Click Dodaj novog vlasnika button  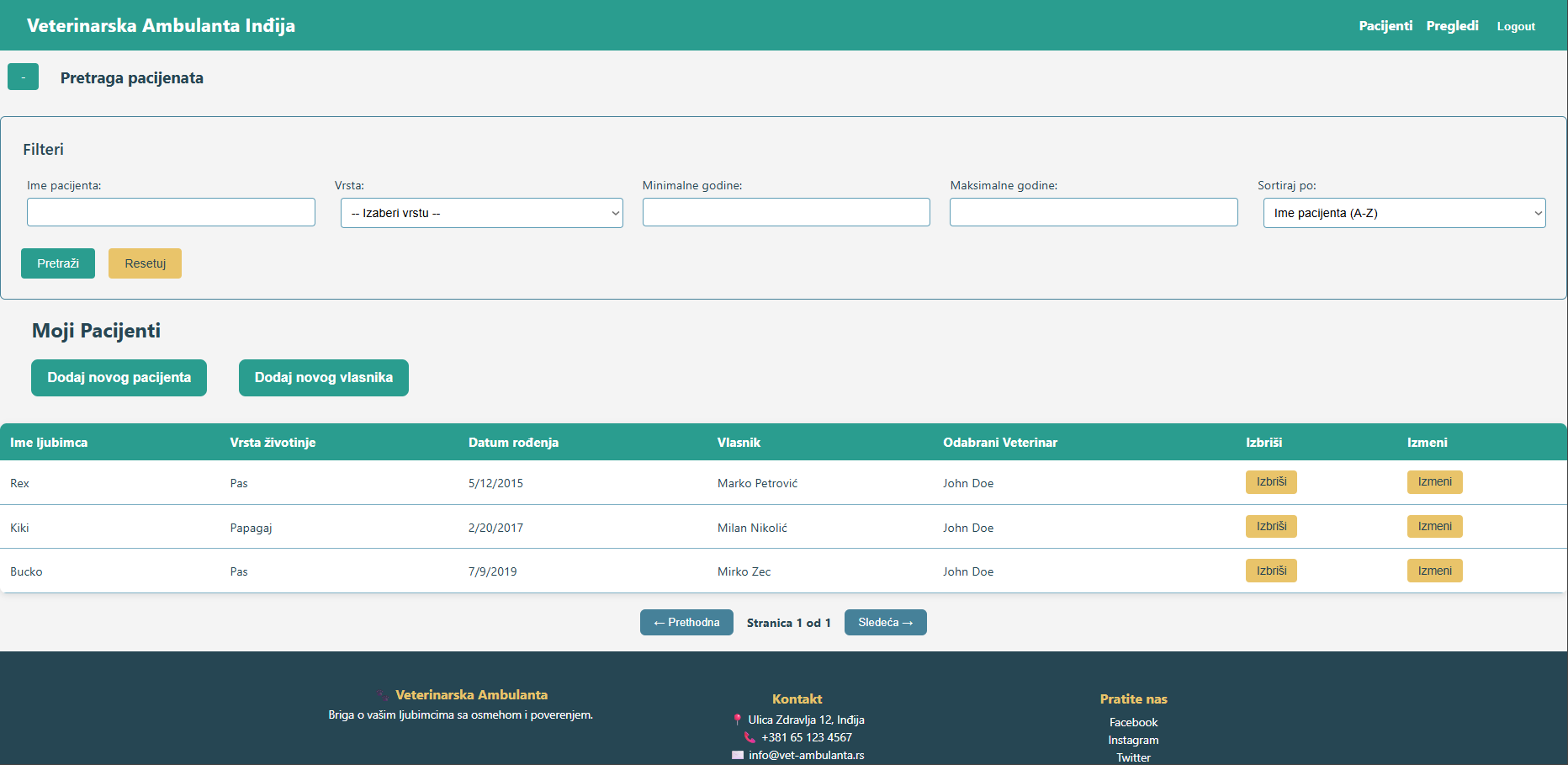[324, 378]
